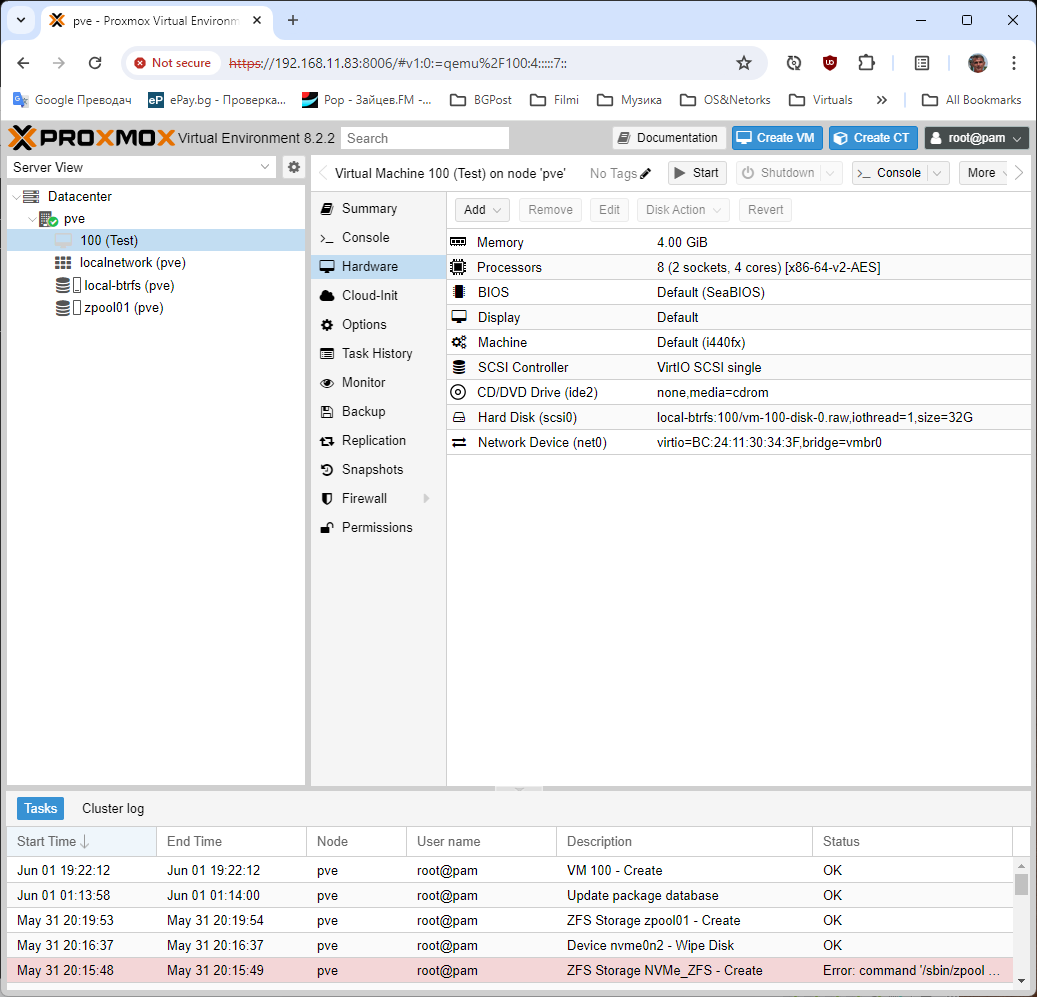Image resolution: width=1037 pixels, height=997 pixels.
Task: Start the virtual machine
Action: click(697, 173)
